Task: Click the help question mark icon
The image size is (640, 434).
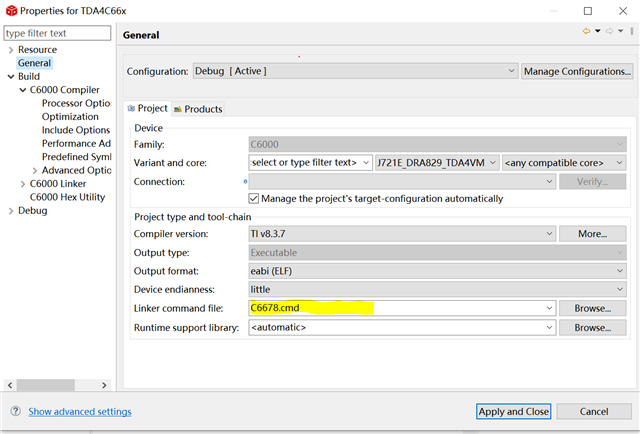Action: pos(16,411)
